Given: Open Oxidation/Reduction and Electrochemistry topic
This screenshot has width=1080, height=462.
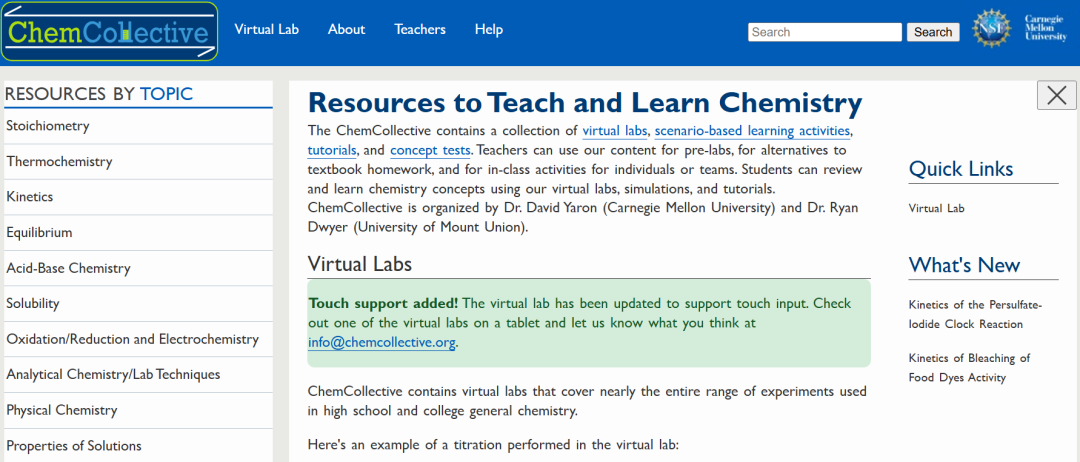Looking at the screenshot, I should [132, 339].
